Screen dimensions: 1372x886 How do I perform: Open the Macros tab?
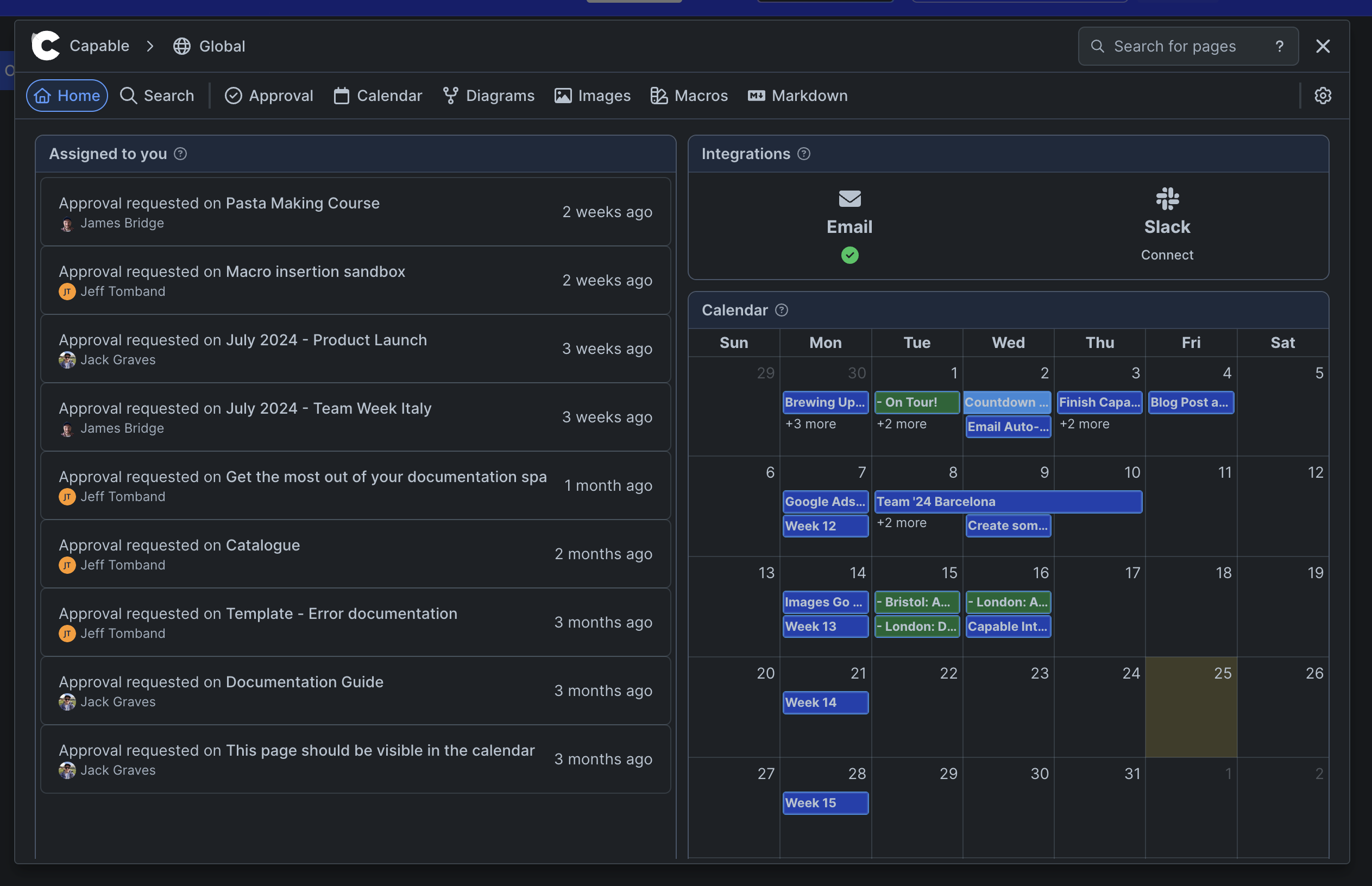click(689, 96)
